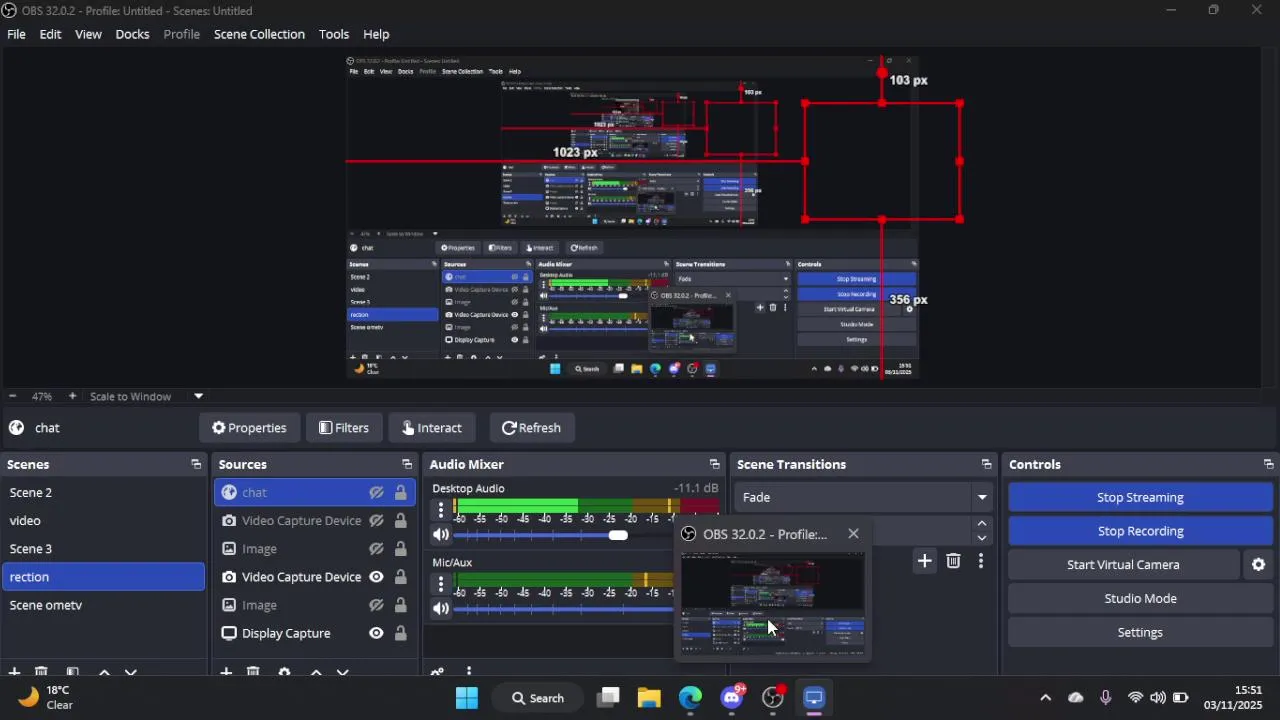The width and height of the screenshot is (1280, 720).
Task: Enable Studio Mode
Action: pos(1140,598)
